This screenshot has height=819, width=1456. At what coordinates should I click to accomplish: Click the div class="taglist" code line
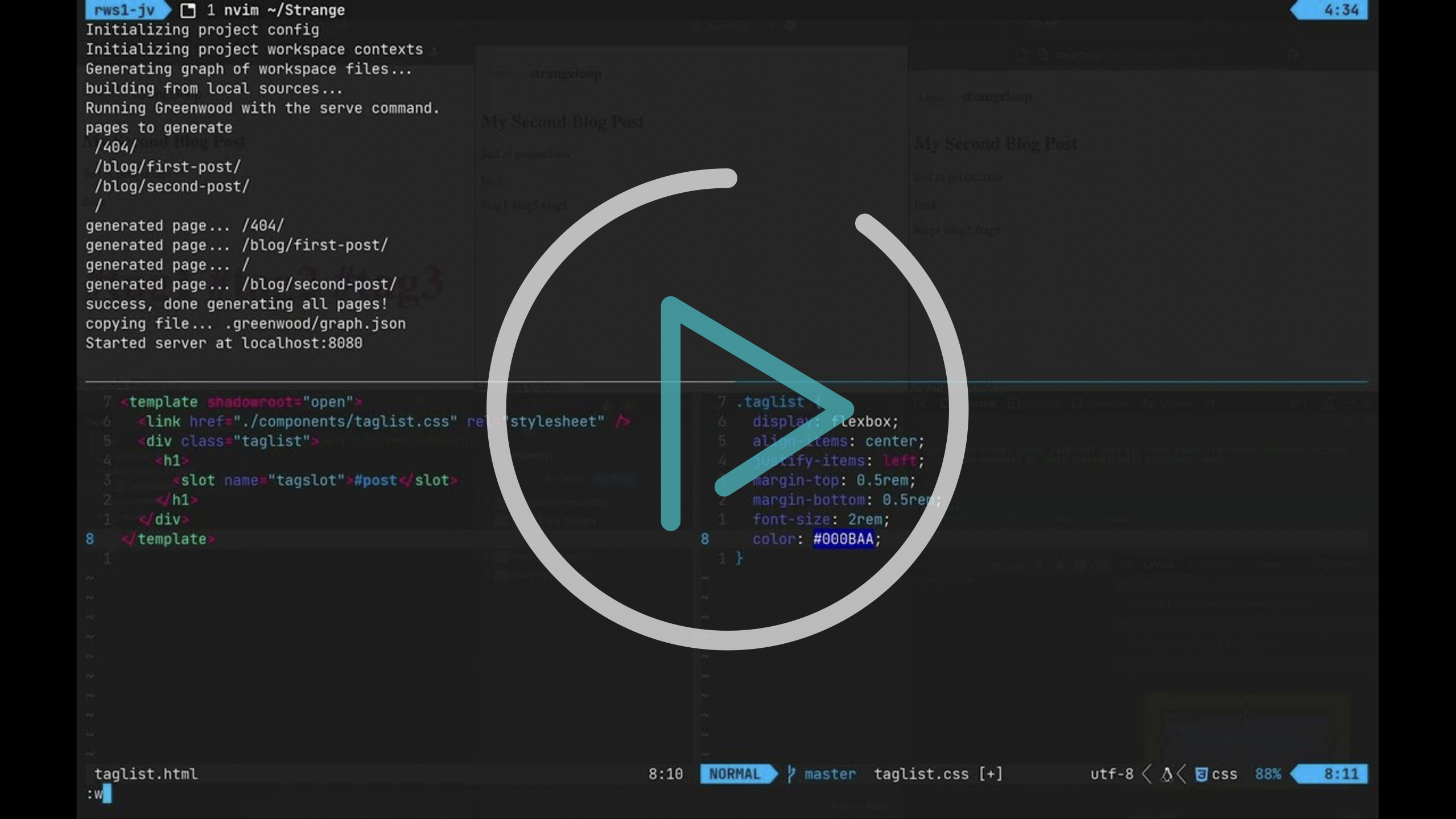pyautogui.click(x=229, y=441)
